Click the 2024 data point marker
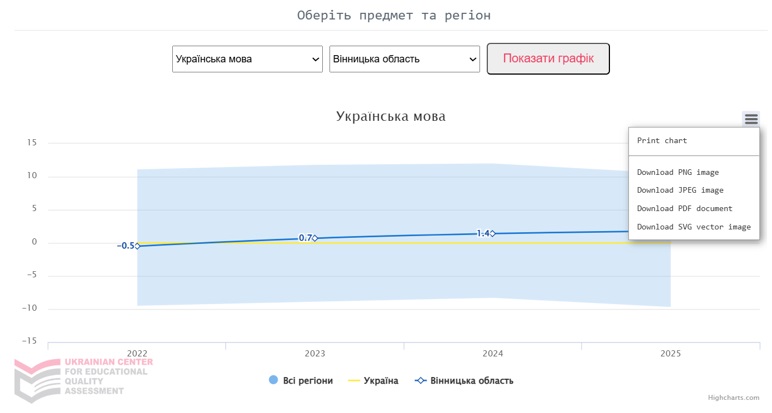This screenshot has width=772, height=413. (493, 233)
